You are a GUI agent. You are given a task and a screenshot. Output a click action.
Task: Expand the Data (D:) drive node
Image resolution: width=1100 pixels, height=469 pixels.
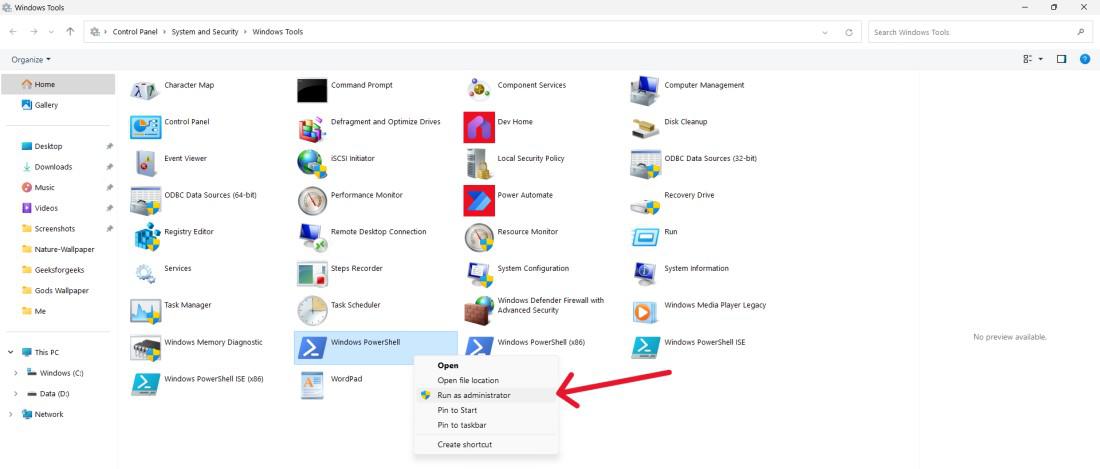pos(15,394)
